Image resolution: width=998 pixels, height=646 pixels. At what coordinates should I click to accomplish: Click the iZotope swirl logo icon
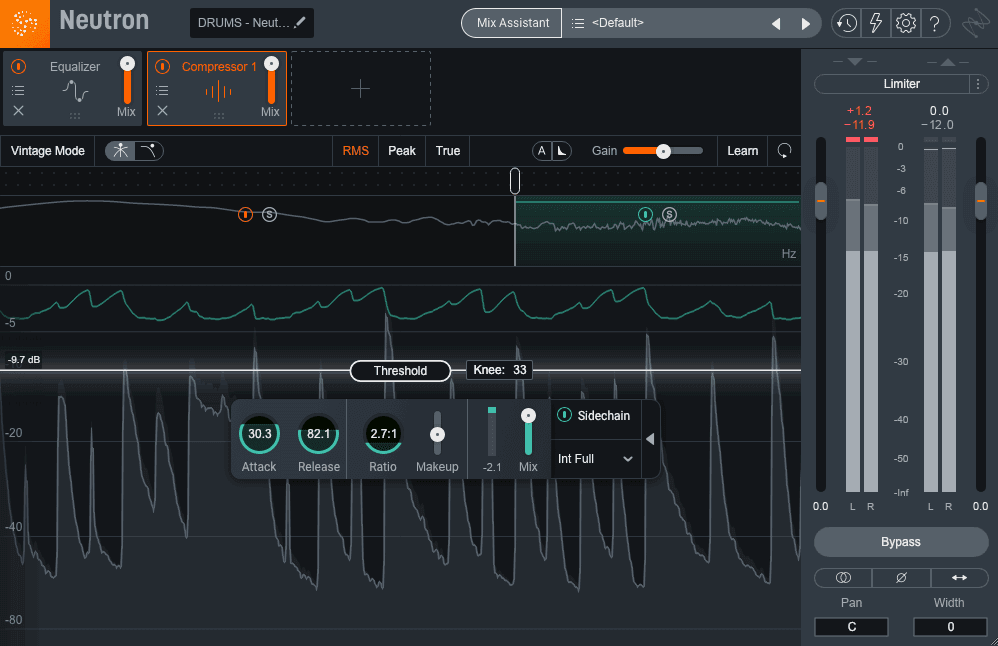click(x=975, y=24)
